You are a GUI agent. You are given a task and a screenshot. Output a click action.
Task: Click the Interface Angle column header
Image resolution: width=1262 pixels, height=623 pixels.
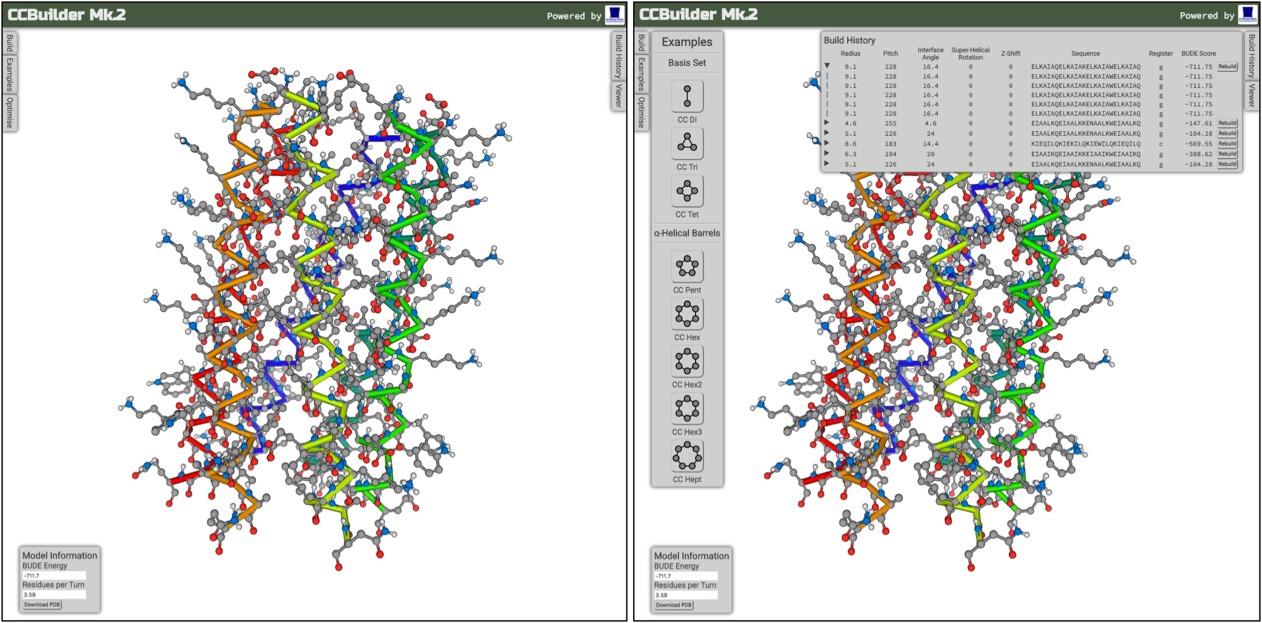coord(930,53)
